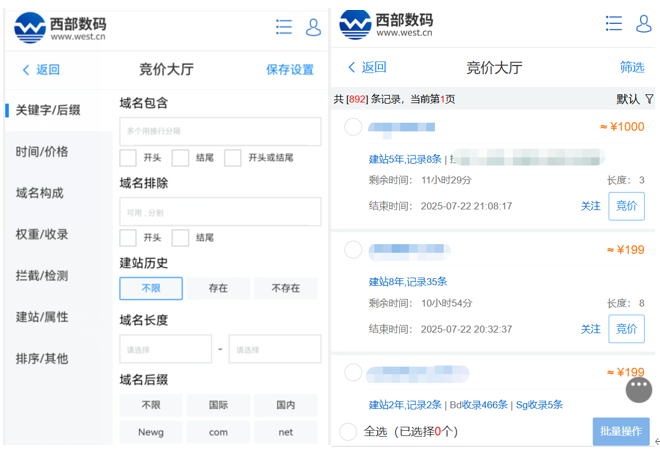Check 开头或结尾 under 域名包含
This screenshot has width=660, height=453.
pos(232,158)
